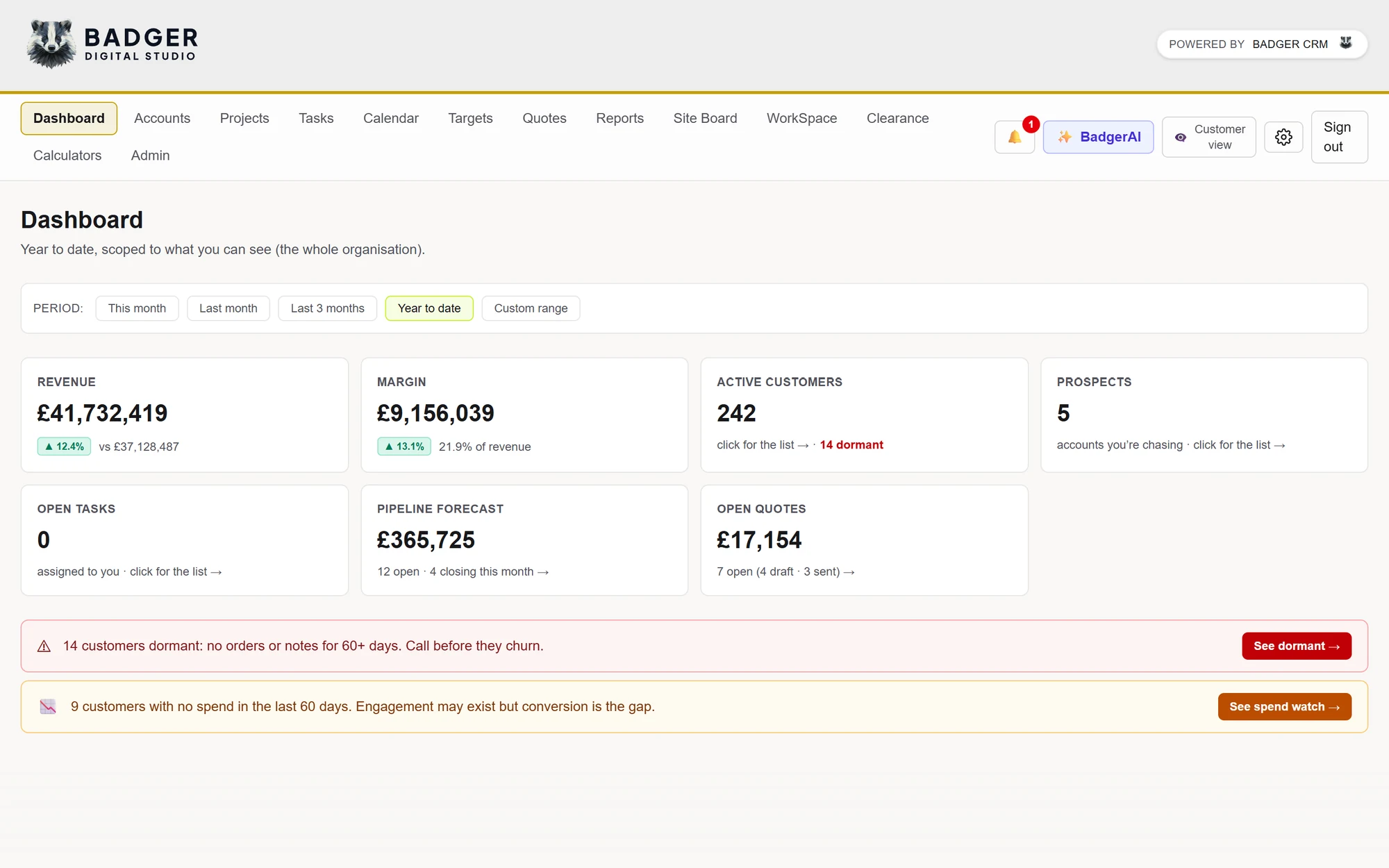Toggle Customer view mode
Screen dimensions: 1389x868
click(1208, 137)
